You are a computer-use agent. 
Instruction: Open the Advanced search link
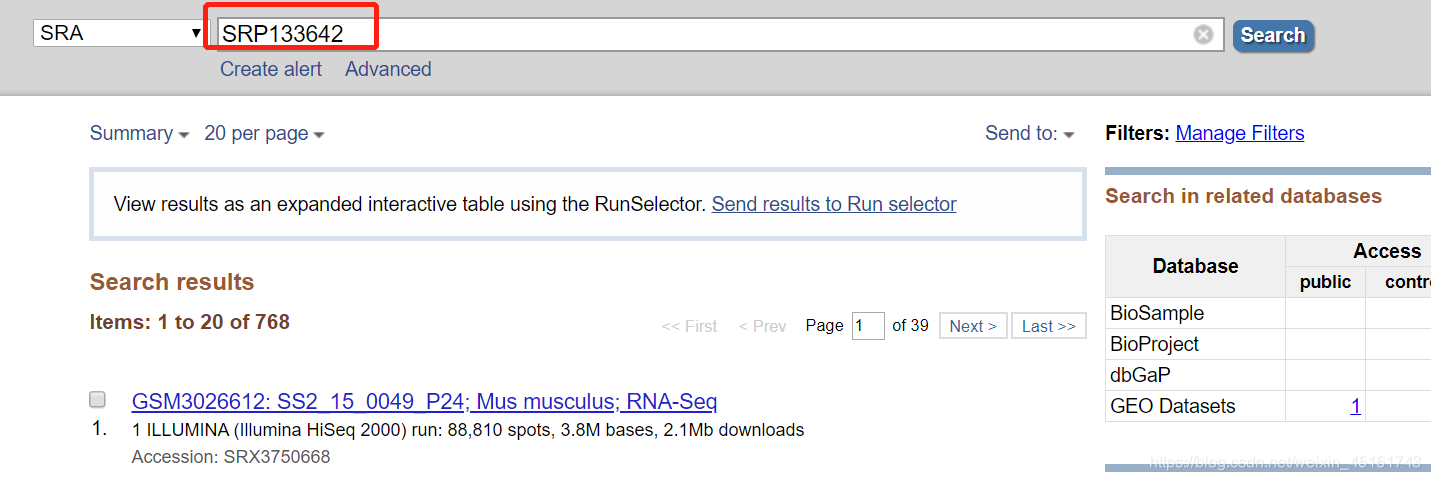click(388, 69)
